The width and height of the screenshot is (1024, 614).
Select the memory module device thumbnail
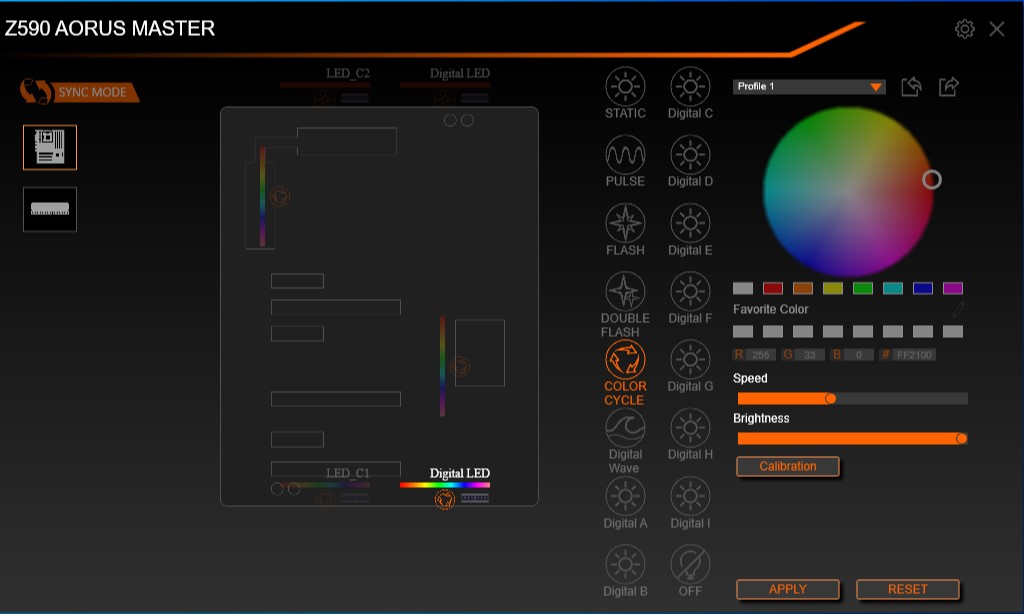pyautogui.click(x=50, y=209)
